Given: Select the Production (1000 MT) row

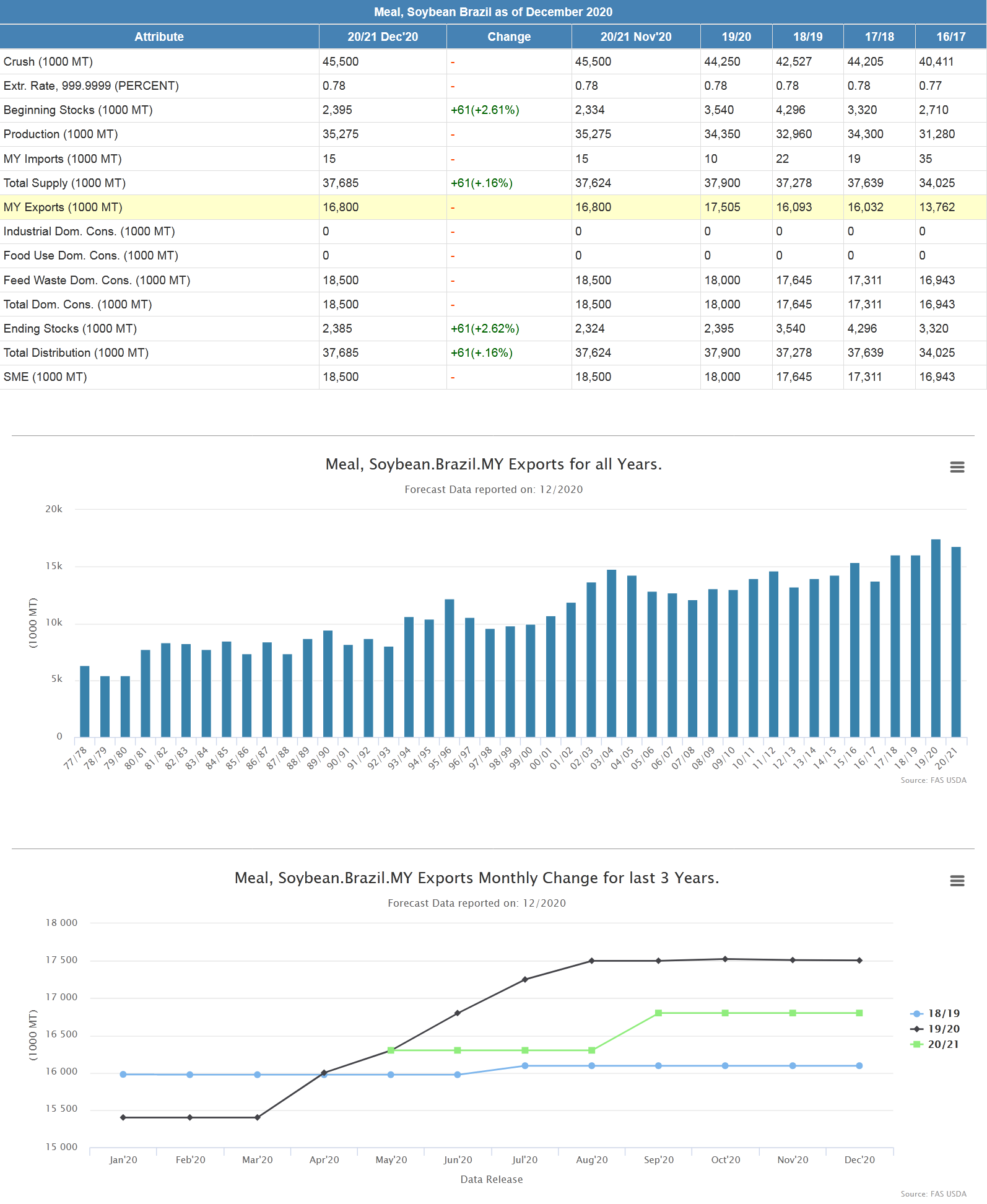Looking at the screenshot, I should pos(61,134).
